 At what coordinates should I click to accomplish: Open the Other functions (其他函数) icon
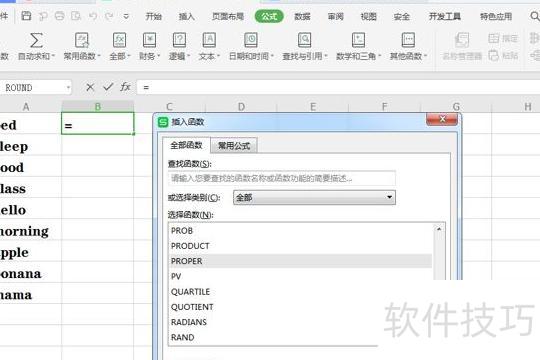(408, 40)
